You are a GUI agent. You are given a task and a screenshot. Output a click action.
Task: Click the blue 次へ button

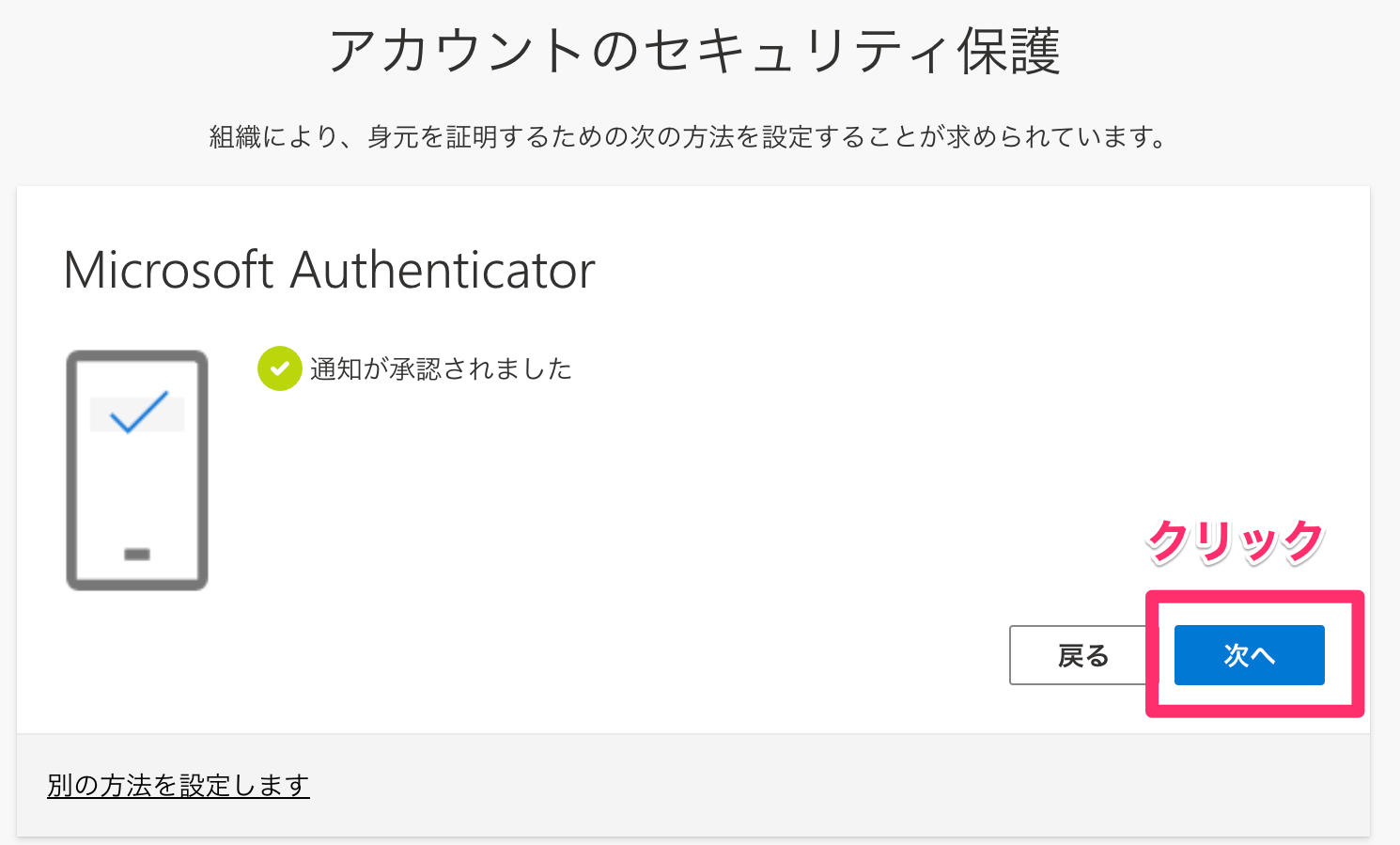(1249, 655)
